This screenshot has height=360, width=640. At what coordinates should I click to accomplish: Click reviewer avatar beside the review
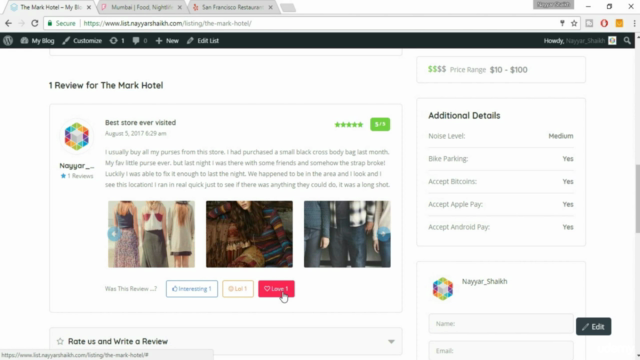coord(77,136)
